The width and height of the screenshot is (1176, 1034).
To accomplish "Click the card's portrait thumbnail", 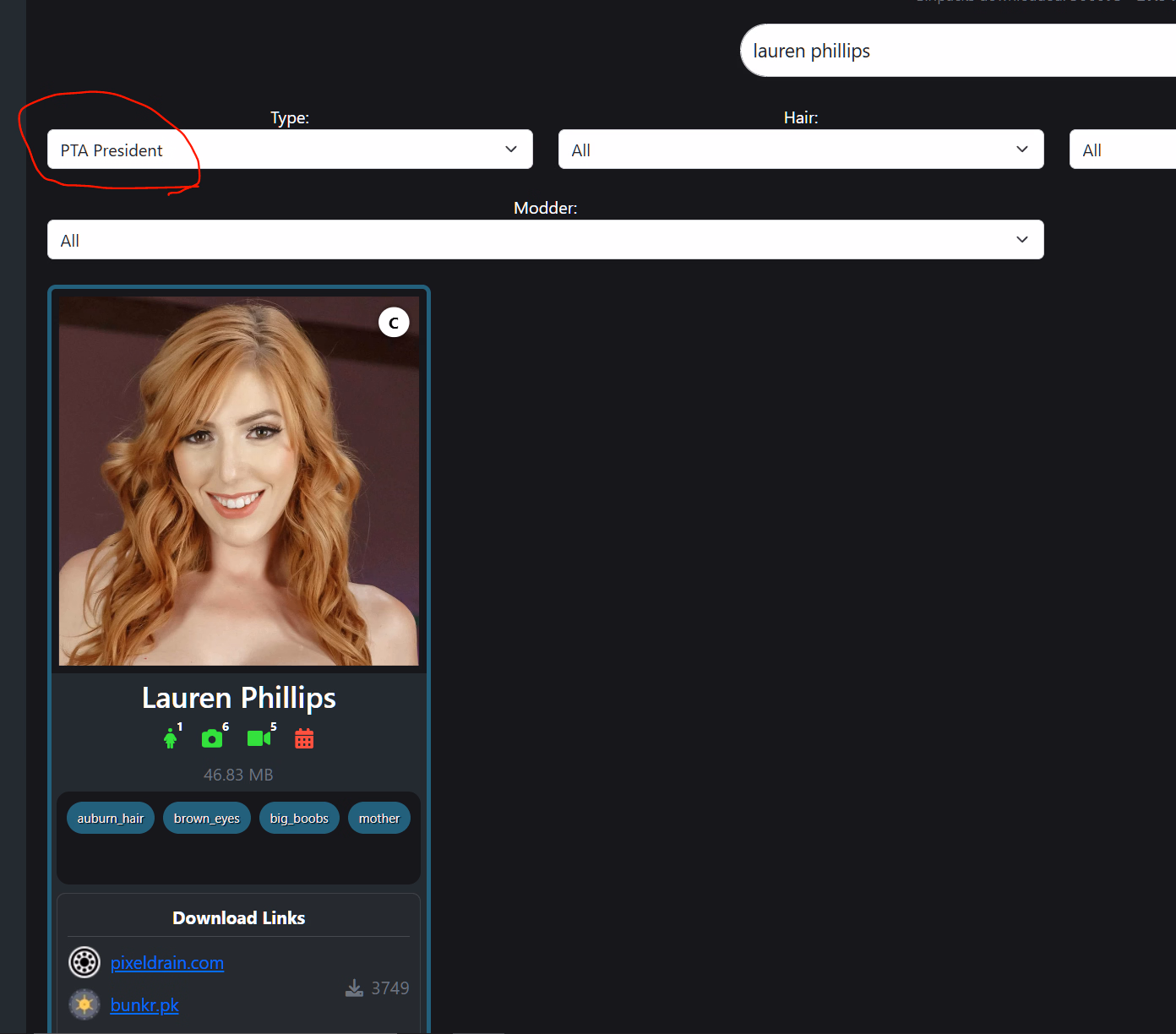I will click(x=239, y=482).
